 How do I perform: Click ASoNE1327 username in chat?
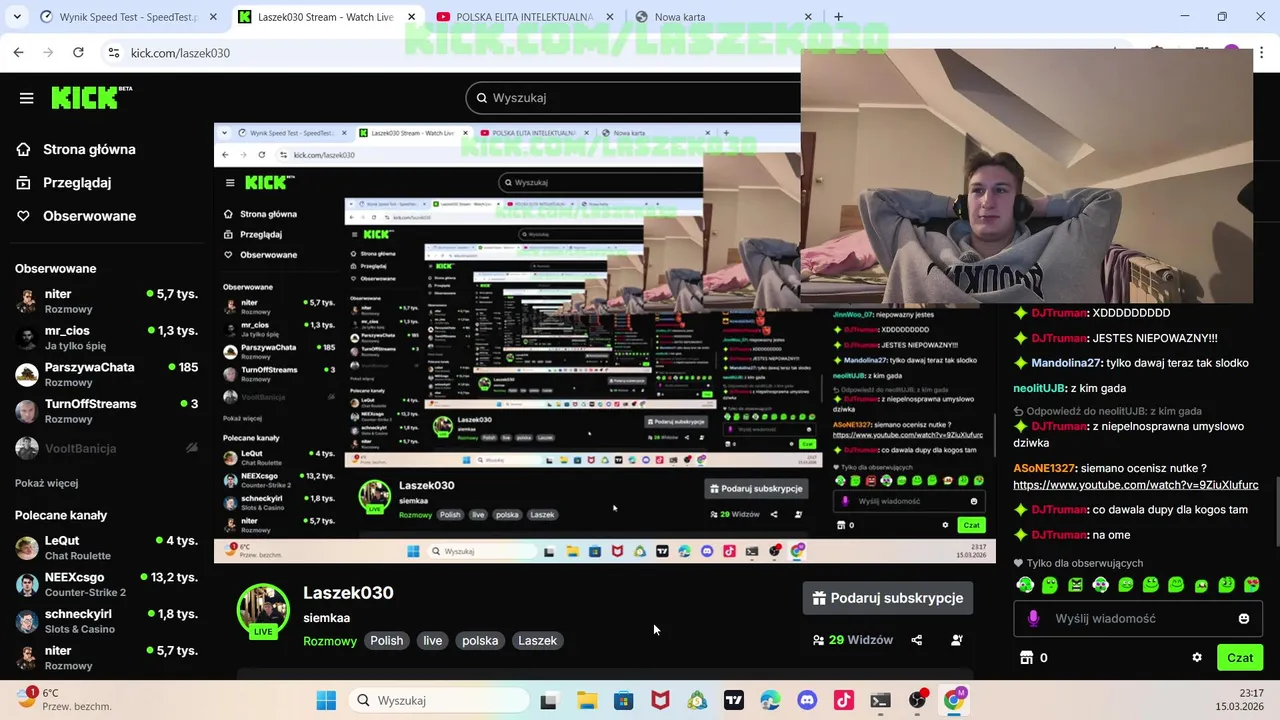tap(1044, 468)
